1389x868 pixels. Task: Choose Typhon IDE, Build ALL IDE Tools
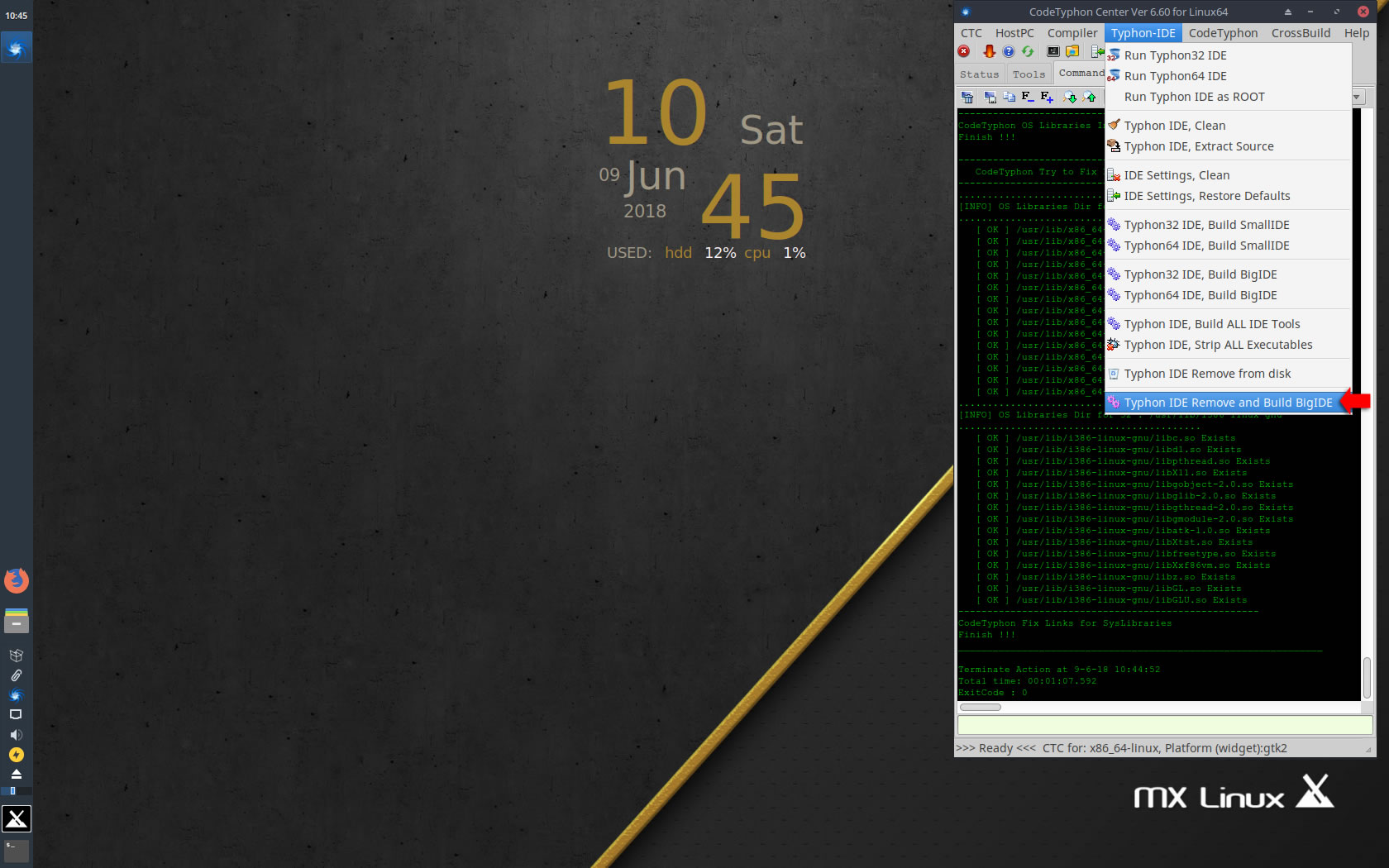[1228, 324]
